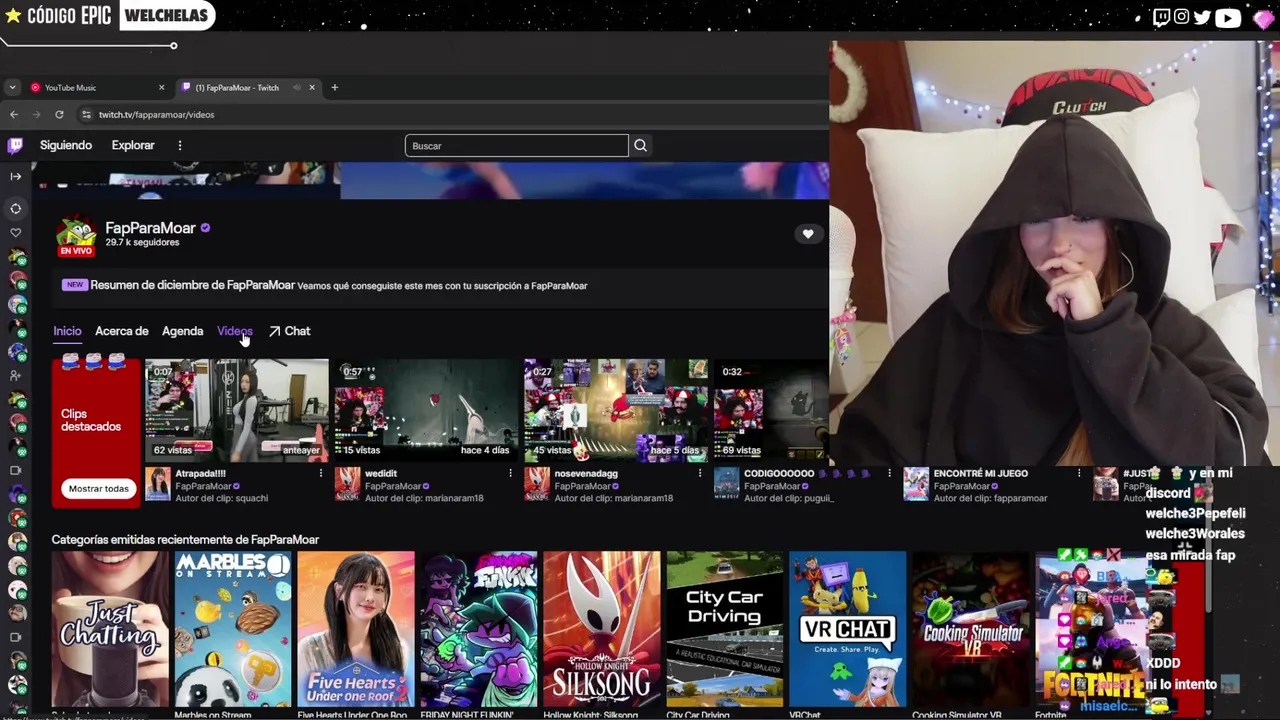Image resolution: width=1280 pixels, height=720 pixels.
Task: Open followed channels heart icon in sidebar
Action: (15, 233)
